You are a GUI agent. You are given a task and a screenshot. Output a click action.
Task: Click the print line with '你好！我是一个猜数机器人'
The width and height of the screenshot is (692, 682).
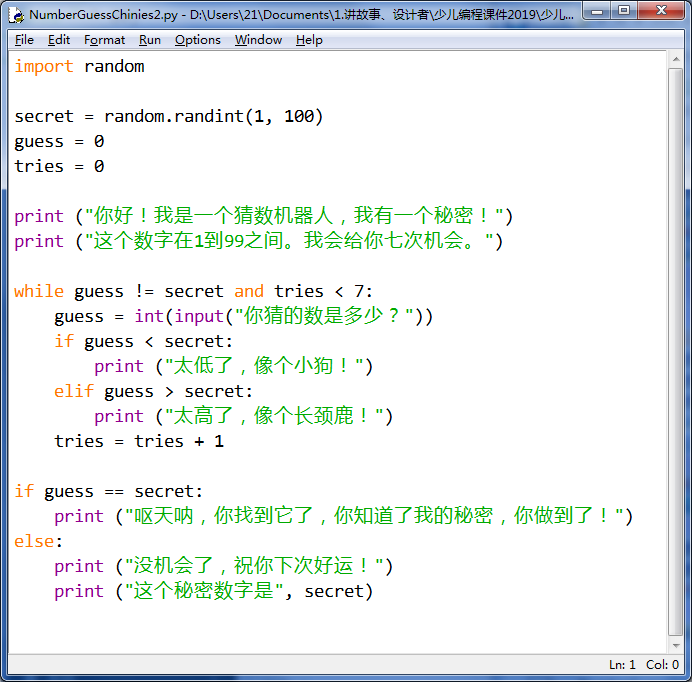263,216
